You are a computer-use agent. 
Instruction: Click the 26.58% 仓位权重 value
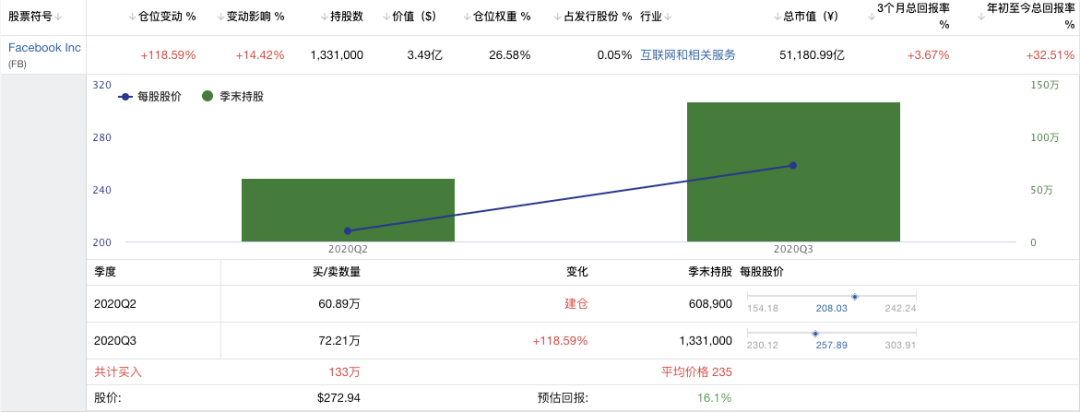510,55
